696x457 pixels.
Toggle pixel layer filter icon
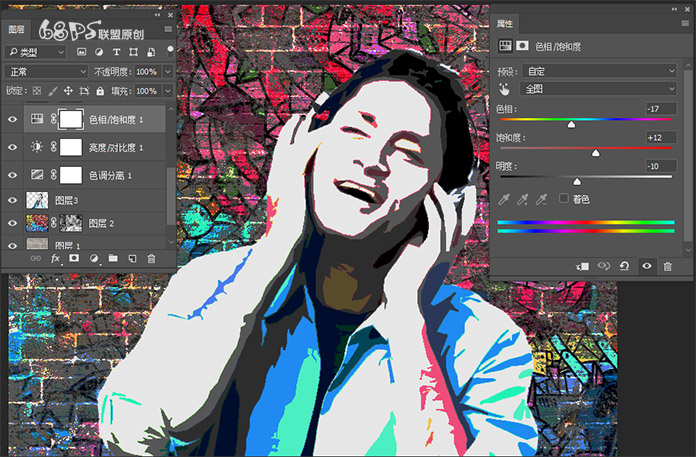point(81,52)
